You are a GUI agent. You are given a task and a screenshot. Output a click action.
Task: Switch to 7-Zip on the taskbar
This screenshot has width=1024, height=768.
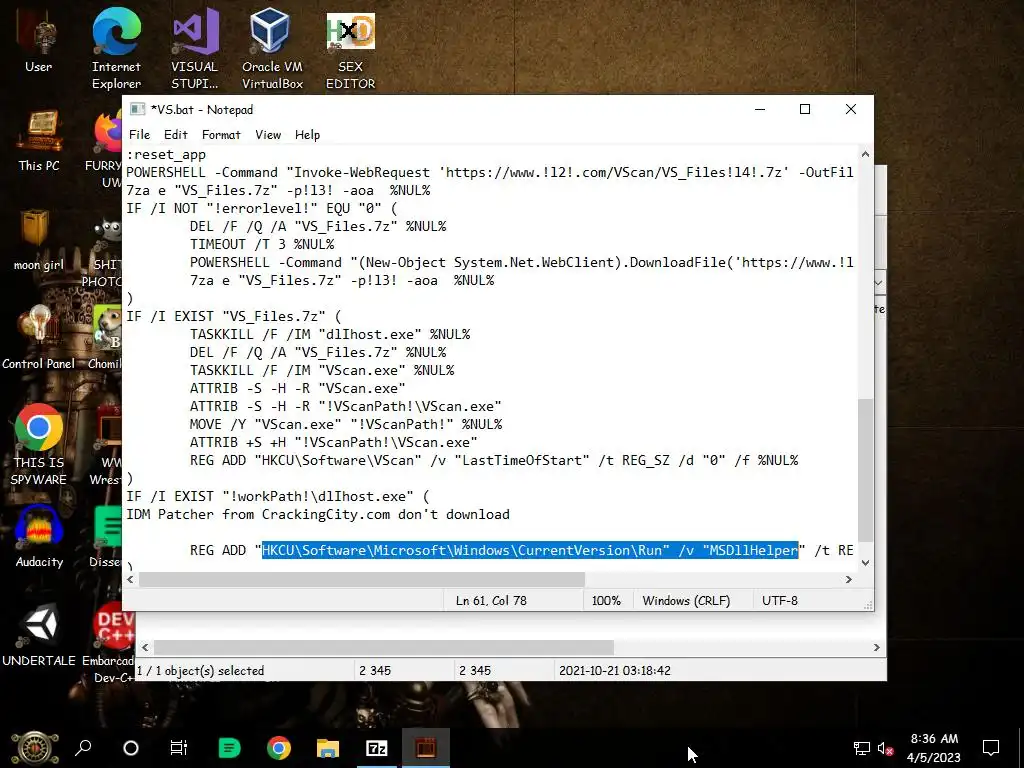pos(377,748)
